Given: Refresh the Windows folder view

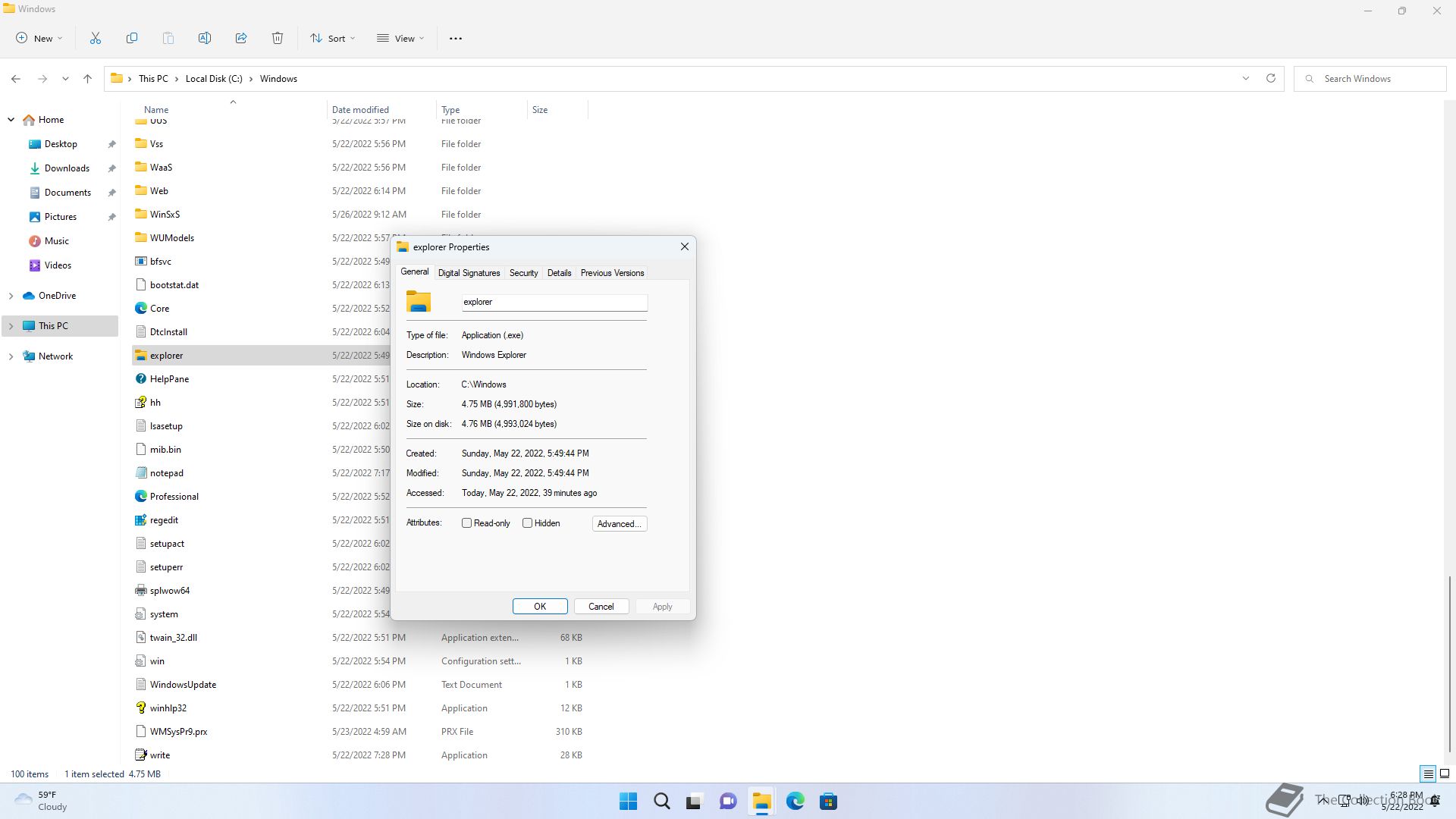Looking at the screenshot, I should click(x=1271, y=78).
